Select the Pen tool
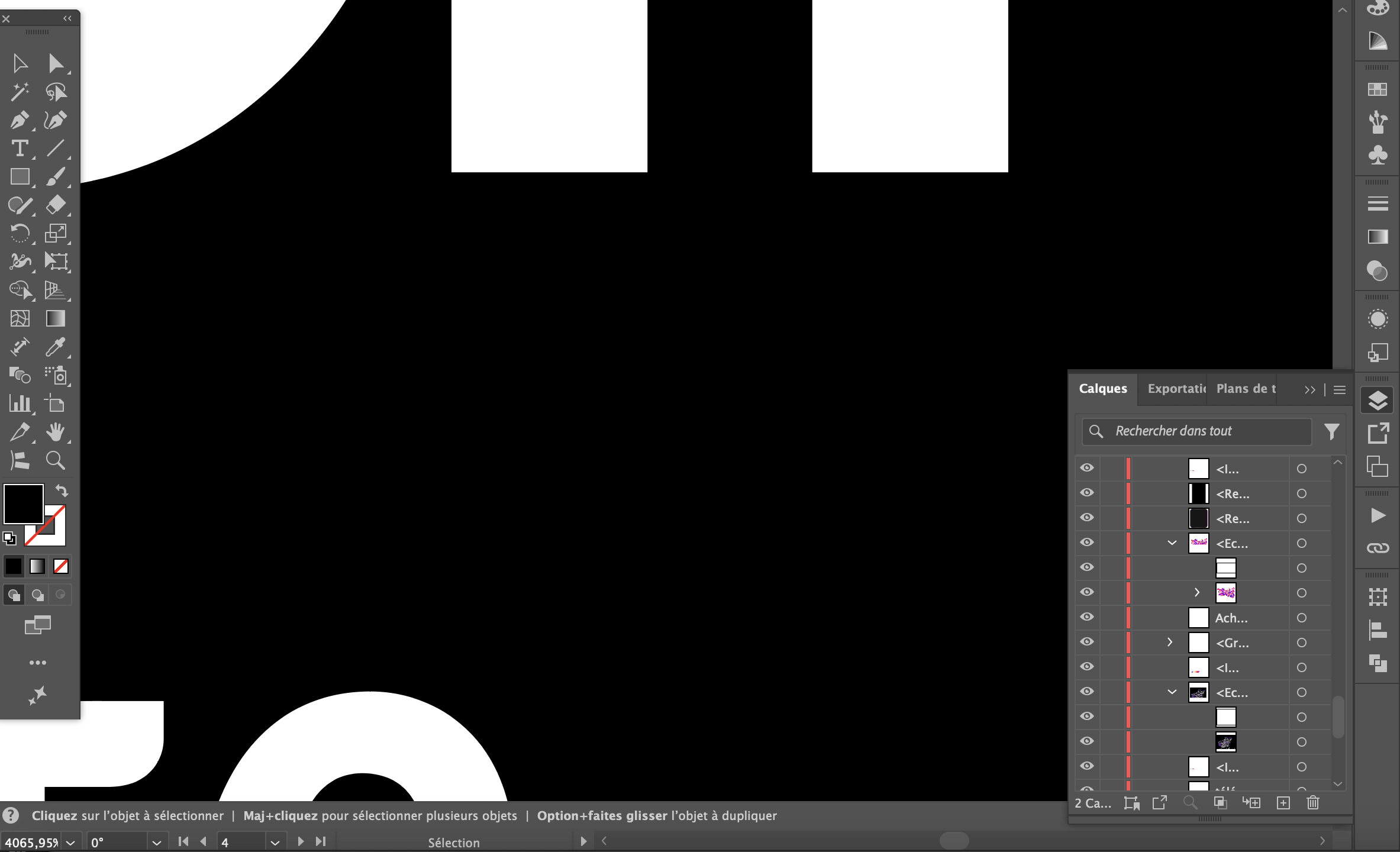1400x852 pixels. point(20,120)
